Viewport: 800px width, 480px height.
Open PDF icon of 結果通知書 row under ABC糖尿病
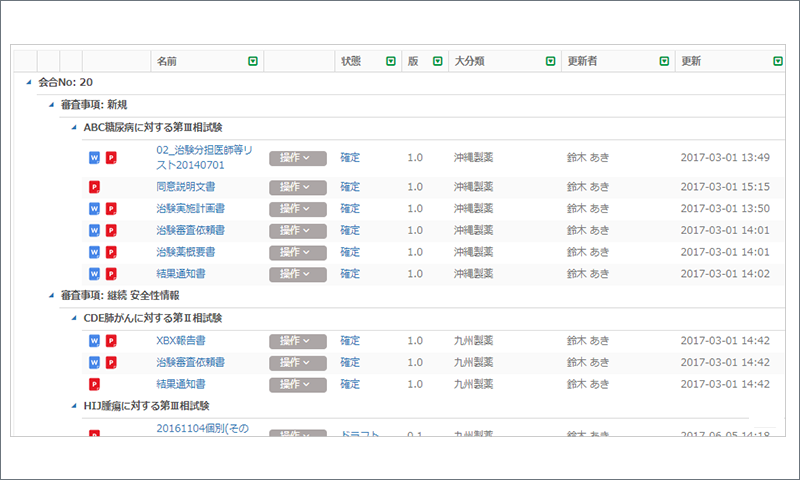click(x=111, y=274)
